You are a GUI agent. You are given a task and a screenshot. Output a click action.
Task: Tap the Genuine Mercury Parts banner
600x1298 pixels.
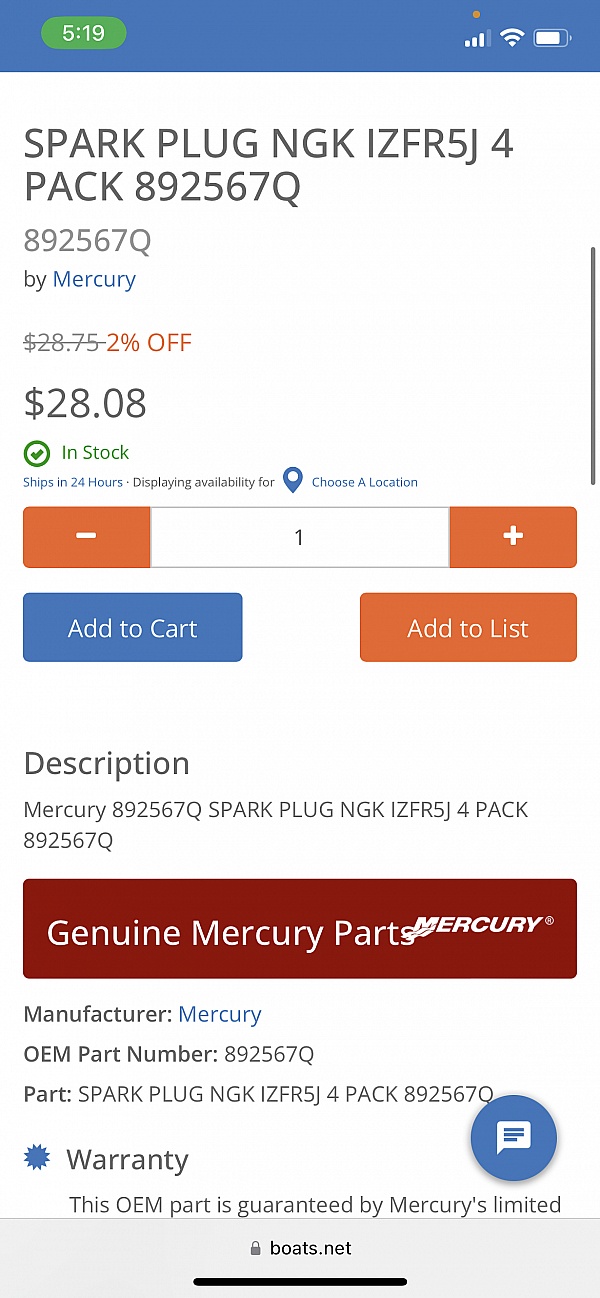pyautogui.click(x=230, y=930)
